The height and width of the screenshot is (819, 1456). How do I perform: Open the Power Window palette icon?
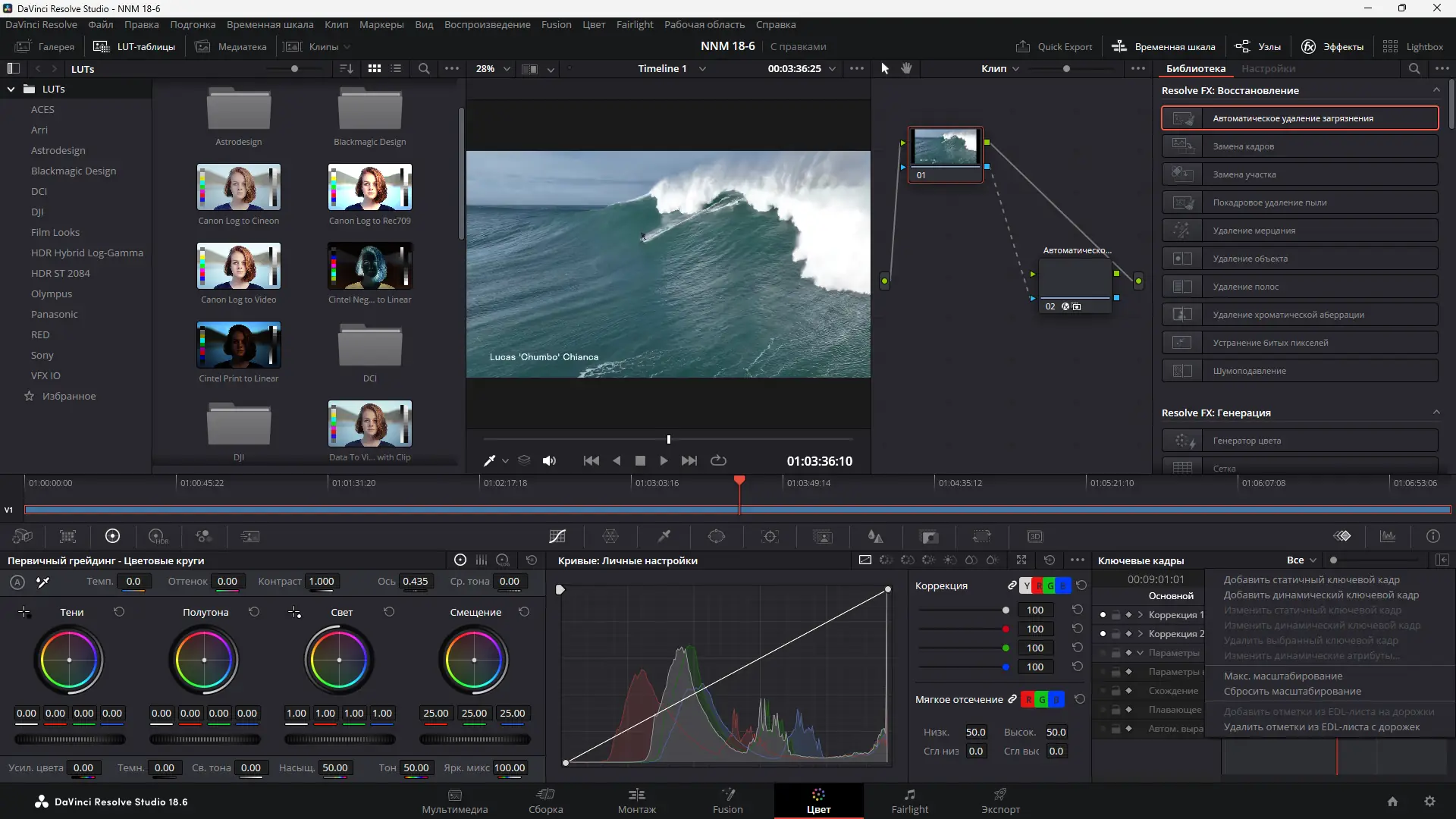(717, 537)
